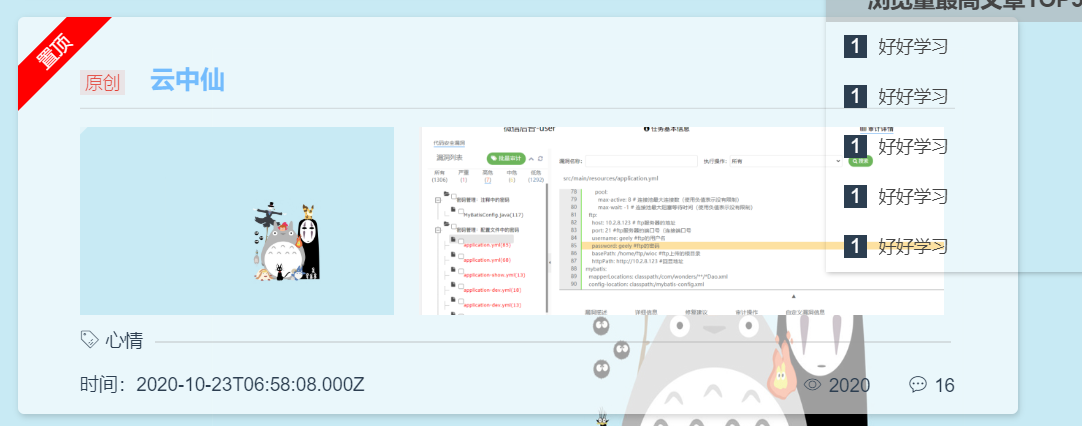Open the code audit screenshot thumbnail

[682, 221]
